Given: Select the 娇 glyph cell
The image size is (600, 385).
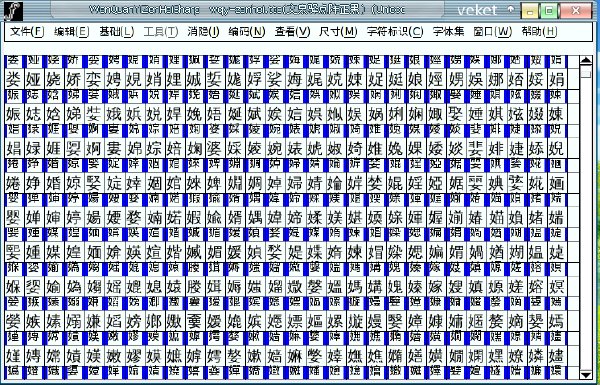Looking at the screenshot, I should pyautogui.click(x=73, y=79).
